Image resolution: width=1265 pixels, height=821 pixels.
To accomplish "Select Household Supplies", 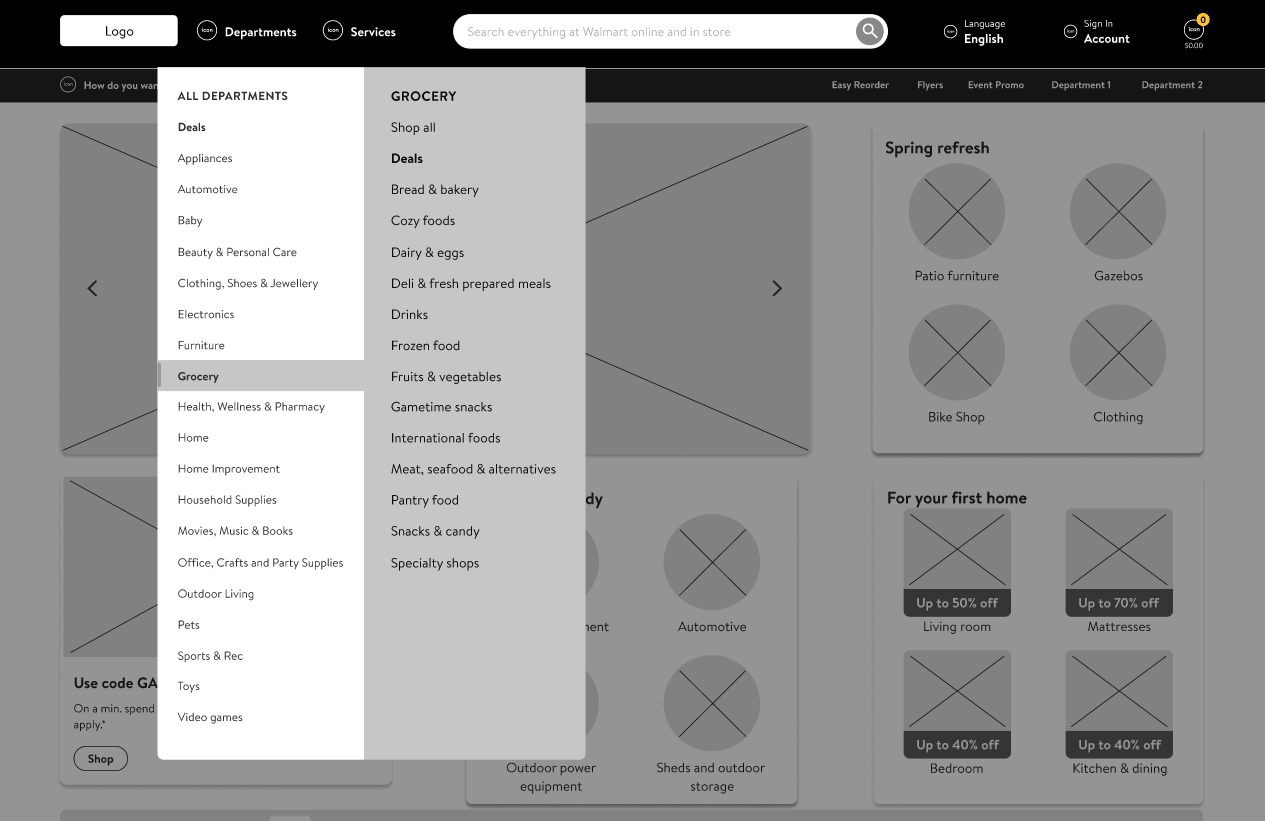I will pos(227,499).
